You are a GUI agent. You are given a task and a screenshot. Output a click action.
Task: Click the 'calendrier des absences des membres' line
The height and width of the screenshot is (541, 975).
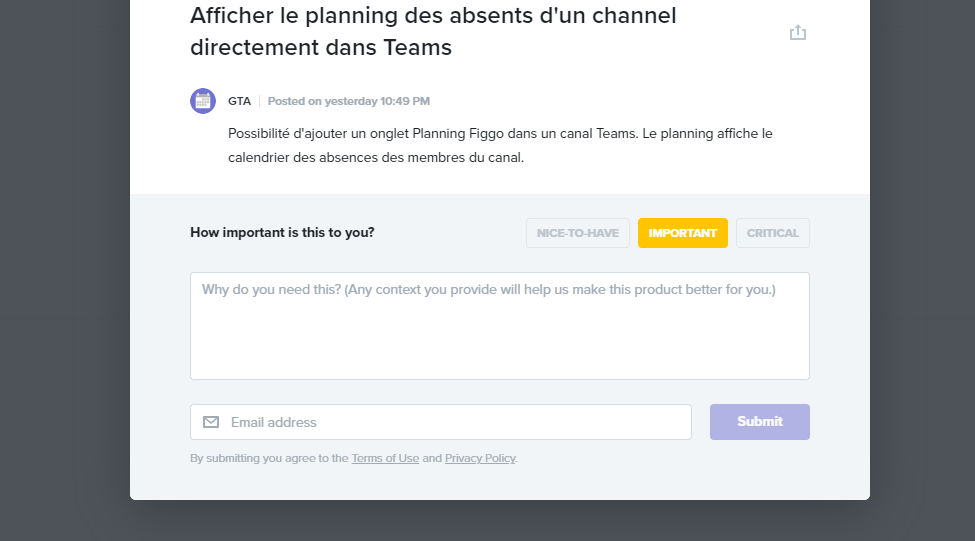[x=376, y=157]
